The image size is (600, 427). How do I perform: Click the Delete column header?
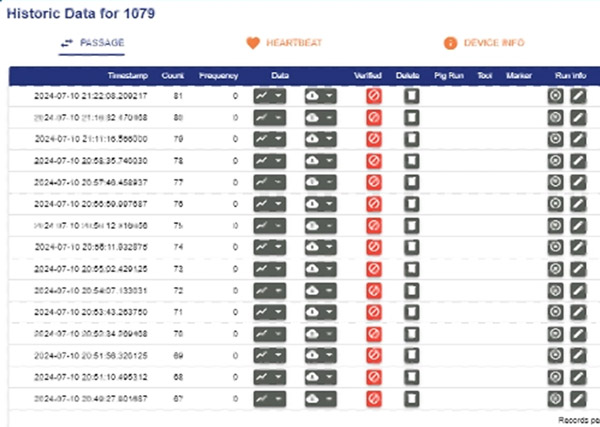408,76
